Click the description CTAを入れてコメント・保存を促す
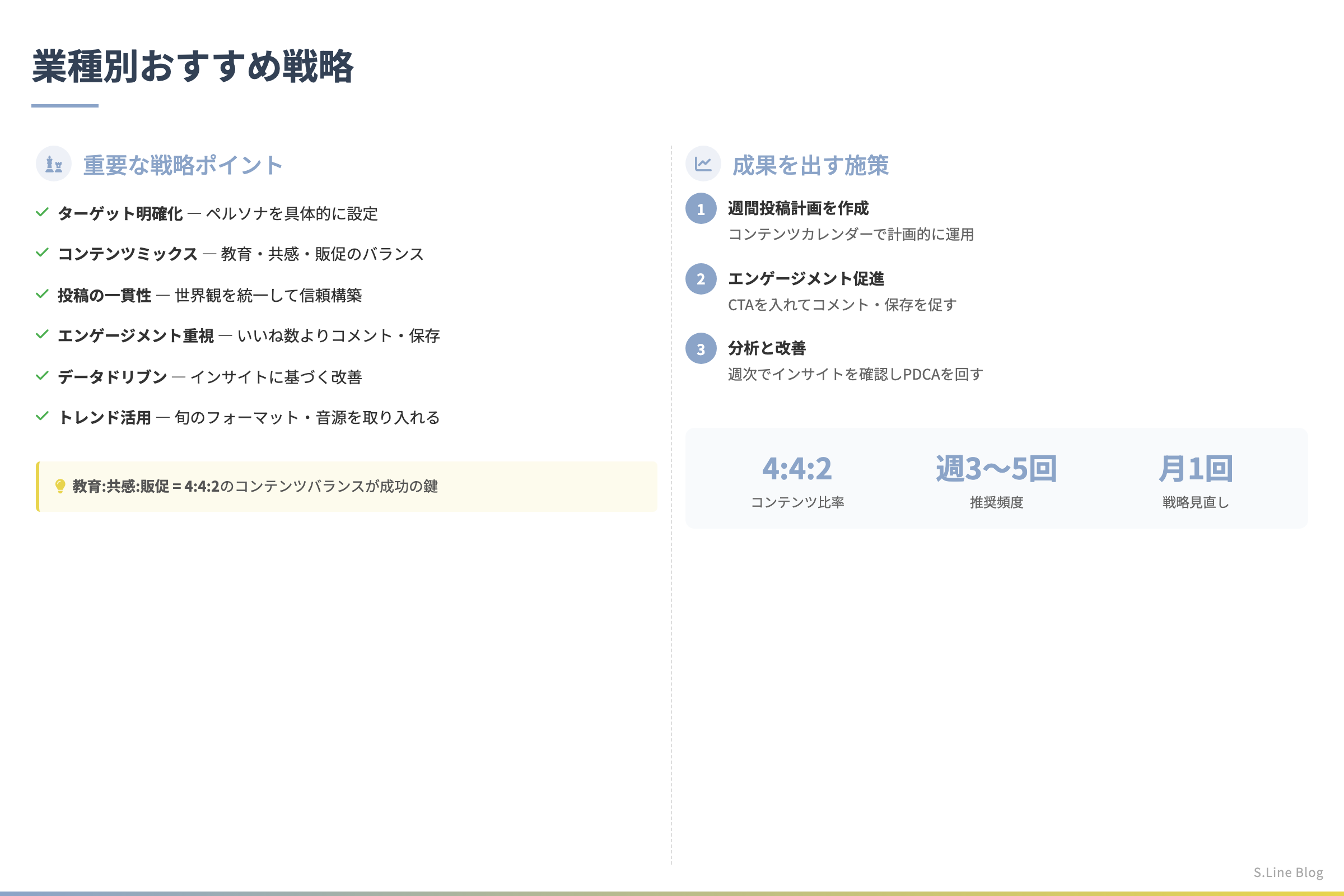Image resolution: width=1344 pixels, height=896 pixels. click(842, 305)
